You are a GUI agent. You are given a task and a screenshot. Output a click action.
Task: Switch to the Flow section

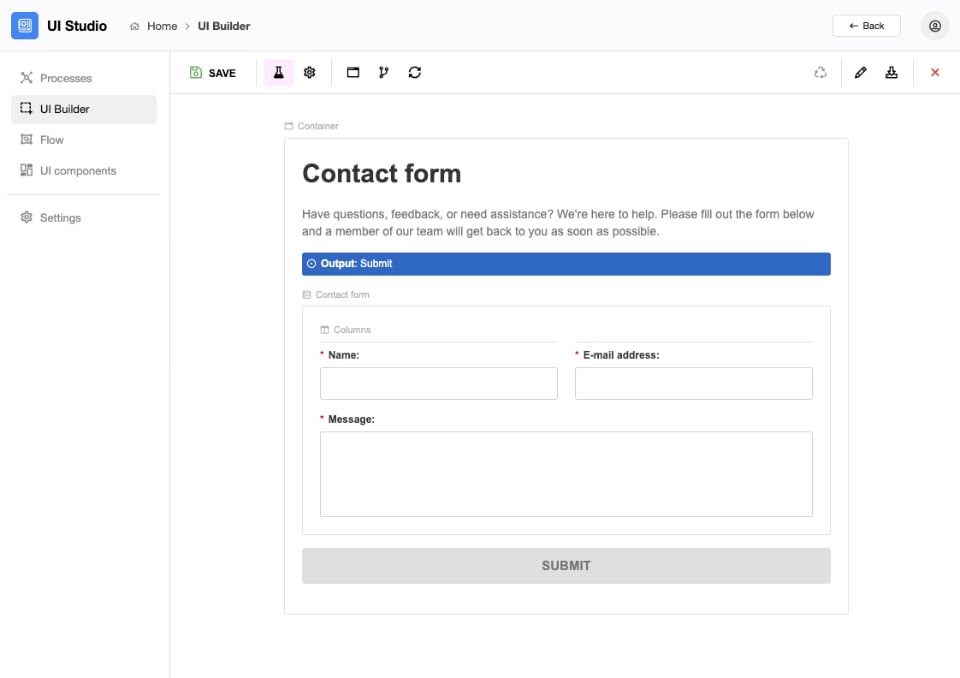[x=52, y=140]
